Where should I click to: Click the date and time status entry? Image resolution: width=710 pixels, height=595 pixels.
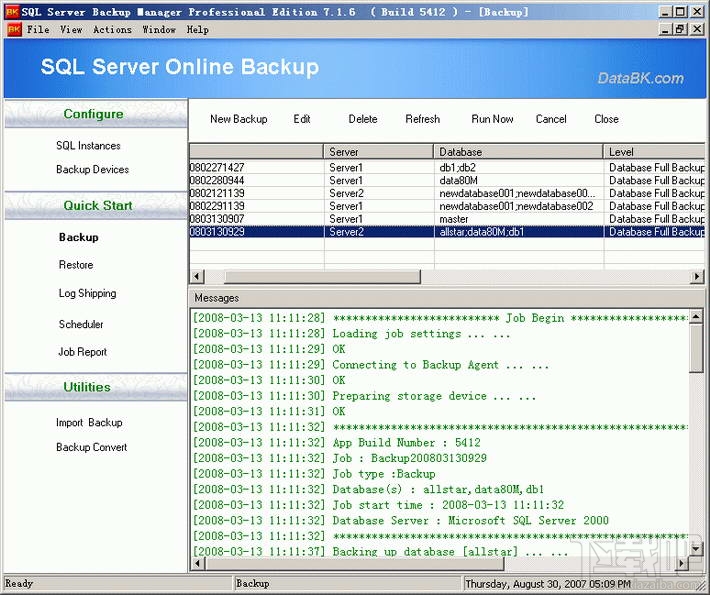pyautogui.click(x=548, y=584)
